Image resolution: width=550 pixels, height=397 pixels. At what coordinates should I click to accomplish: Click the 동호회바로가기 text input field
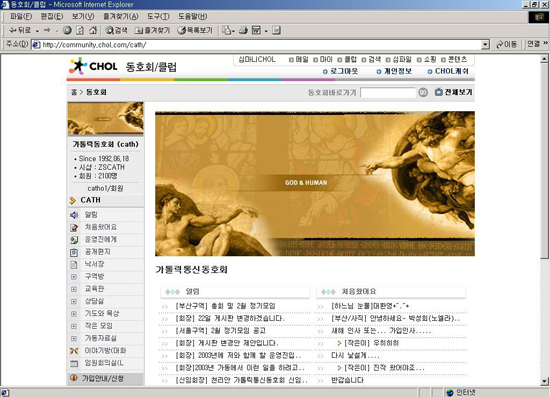pyautogui.click(x=388, y=92)
